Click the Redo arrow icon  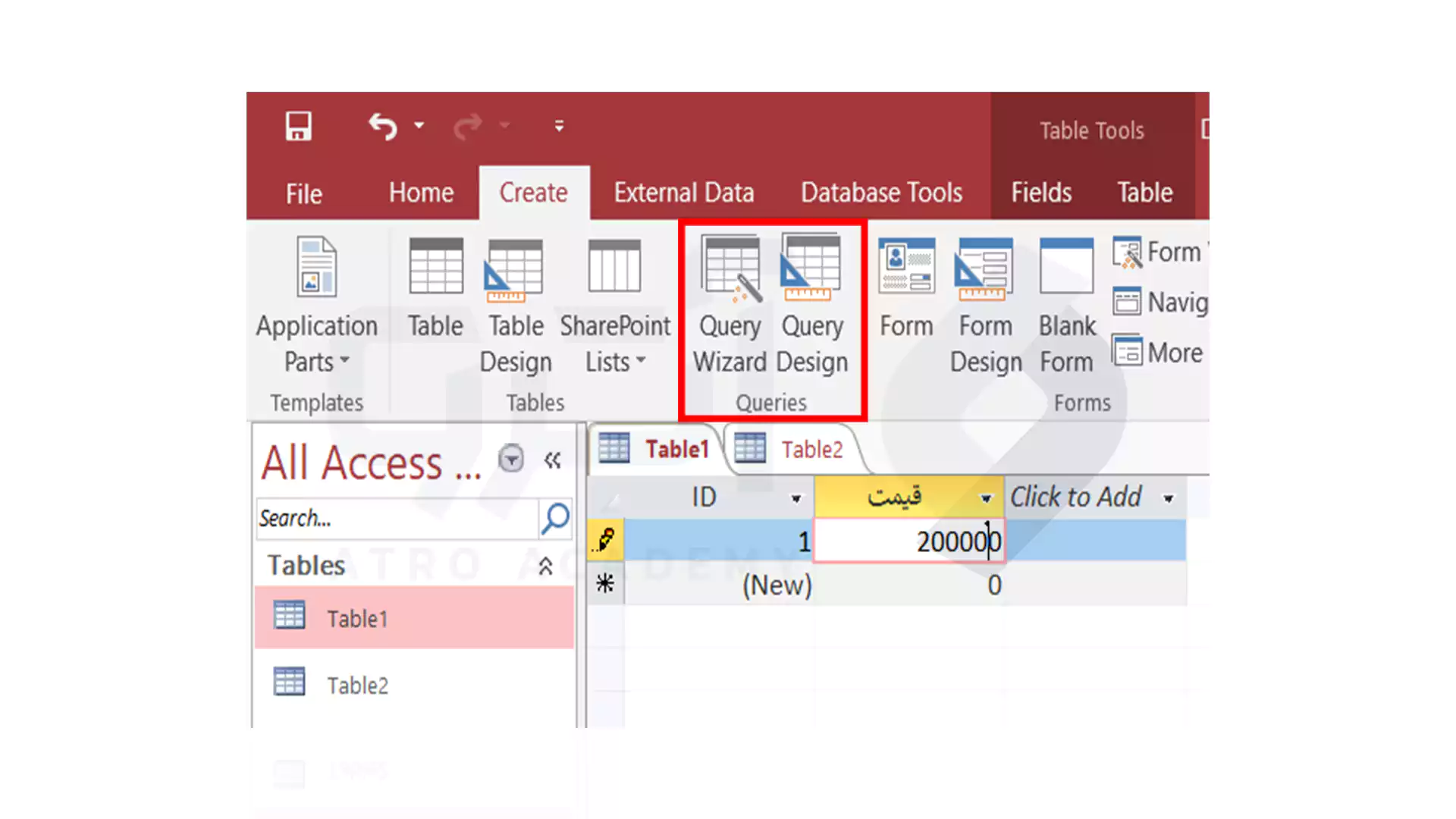tap(467, 126)
